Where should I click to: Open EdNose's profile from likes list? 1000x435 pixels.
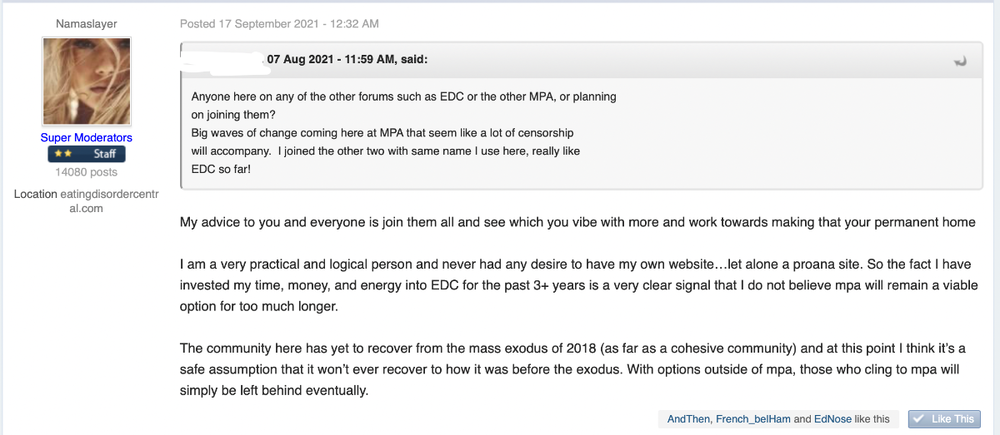click(833, 419)
